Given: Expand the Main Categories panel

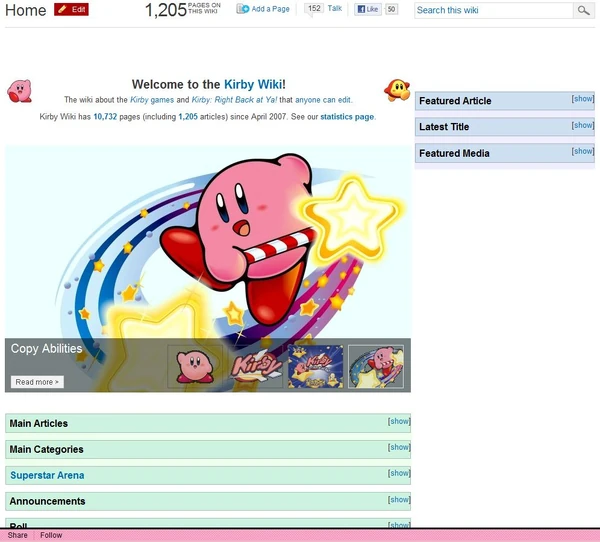Looking at the screenshot, I should tap(399, 447).
